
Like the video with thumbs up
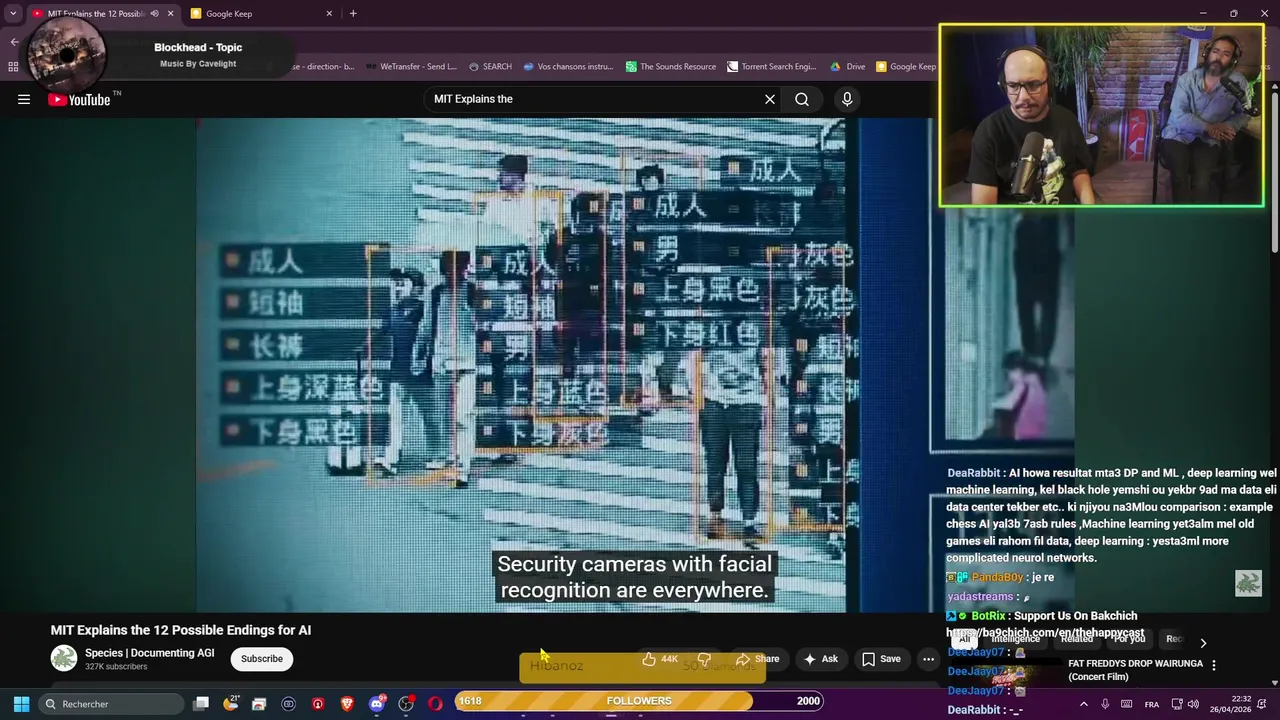tap(659, 659)
